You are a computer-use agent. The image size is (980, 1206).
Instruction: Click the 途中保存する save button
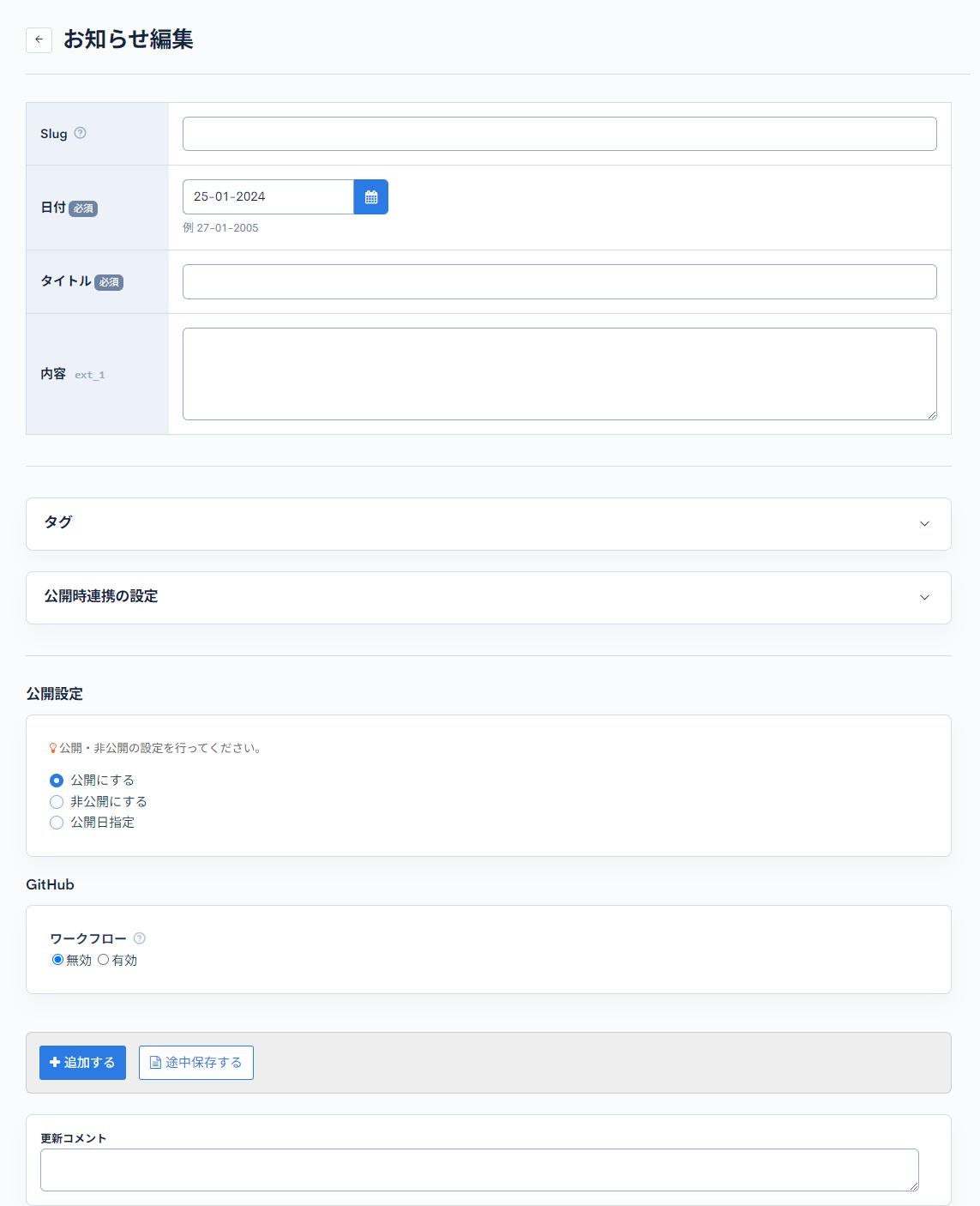[195, 1062]
